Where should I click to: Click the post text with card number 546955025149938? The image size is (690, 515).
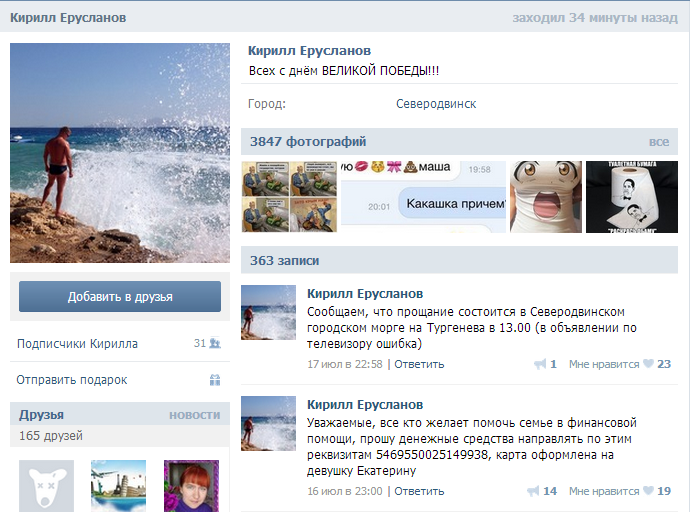(x=472, y=447)
